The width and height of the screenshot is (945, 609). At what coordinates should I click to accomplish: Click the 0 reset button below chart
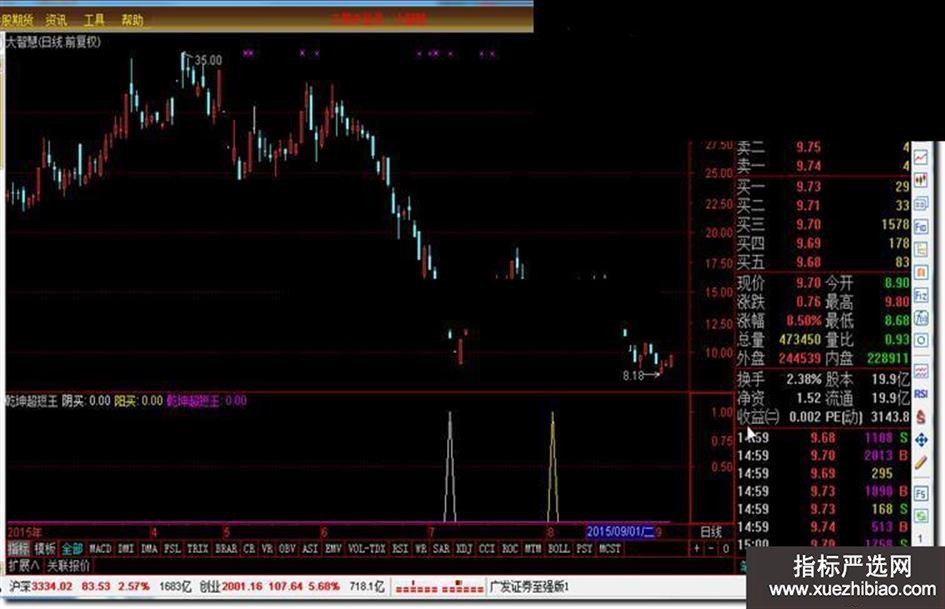(726, 548)
